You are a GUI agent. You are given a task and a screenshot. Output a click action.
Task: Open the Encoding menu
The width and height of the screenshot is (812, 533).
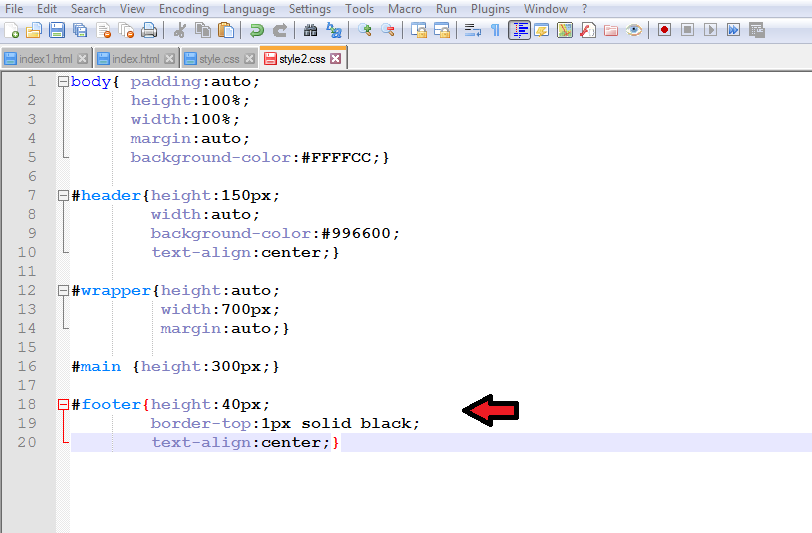183,9
